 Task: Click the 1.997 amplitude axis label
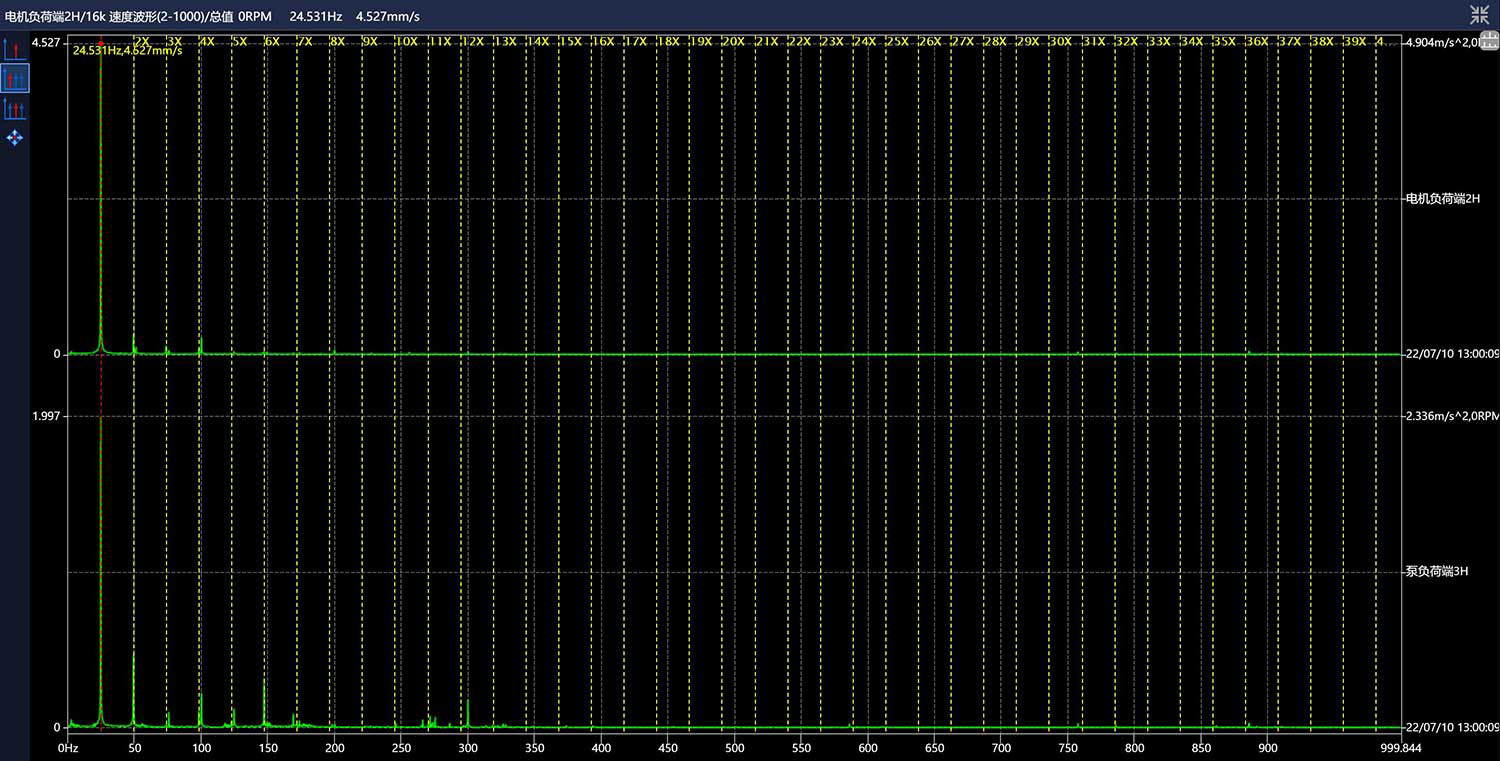(46, 416)
